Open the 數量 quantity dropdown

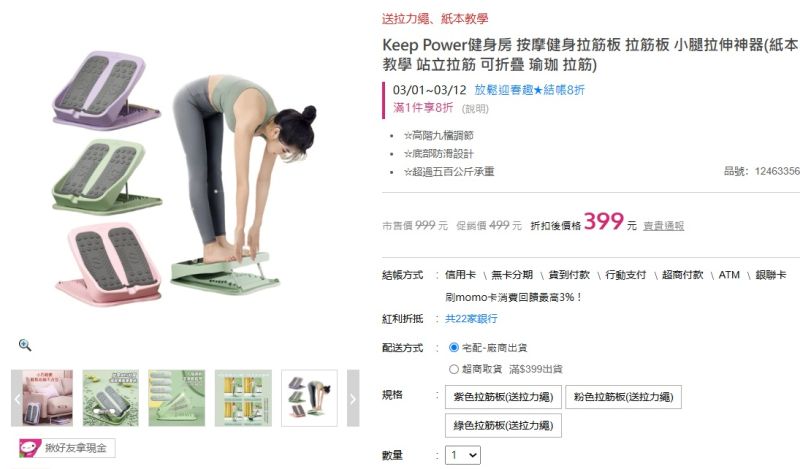(463, 455)
